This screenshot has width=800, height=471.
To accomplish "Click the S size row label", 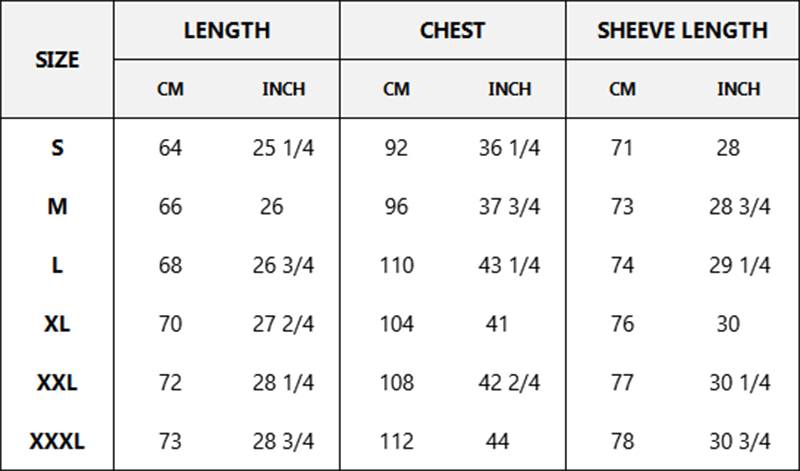I will click(x=57, y=148).
